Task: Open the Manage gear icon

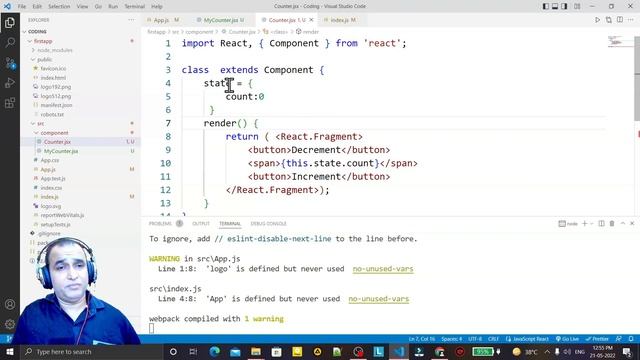Action: pos(10,324)
